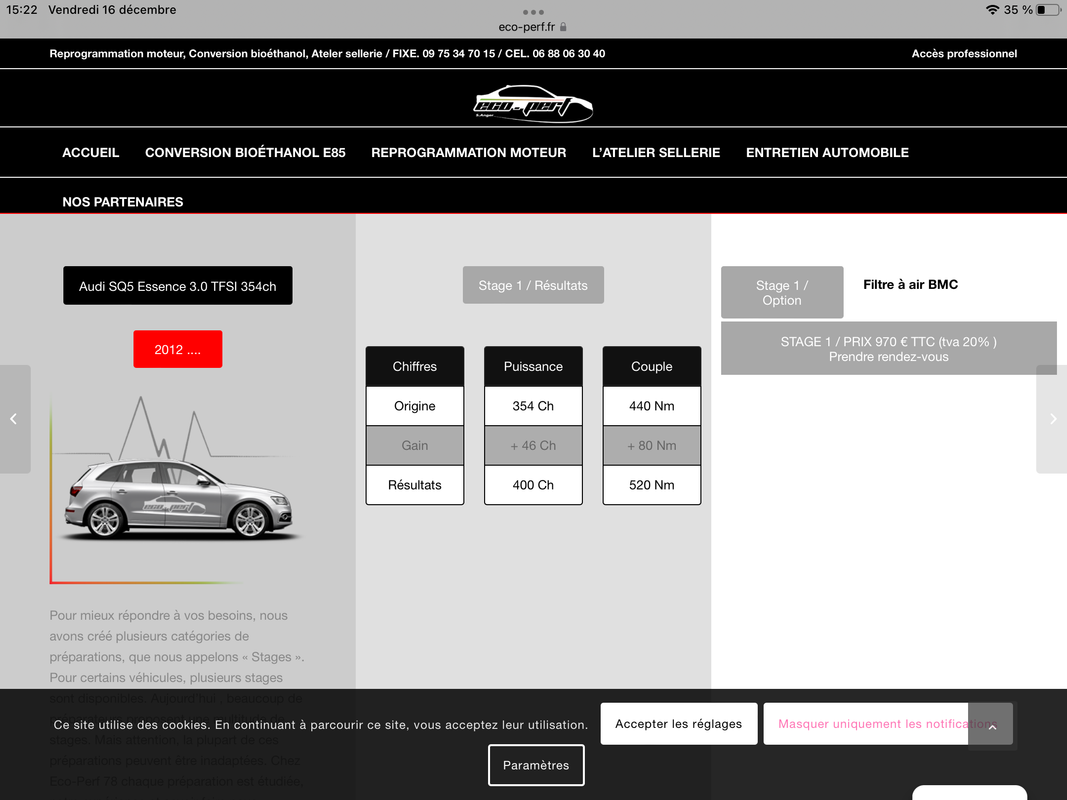Click the cookie notice message text

(x=321, y=724)
